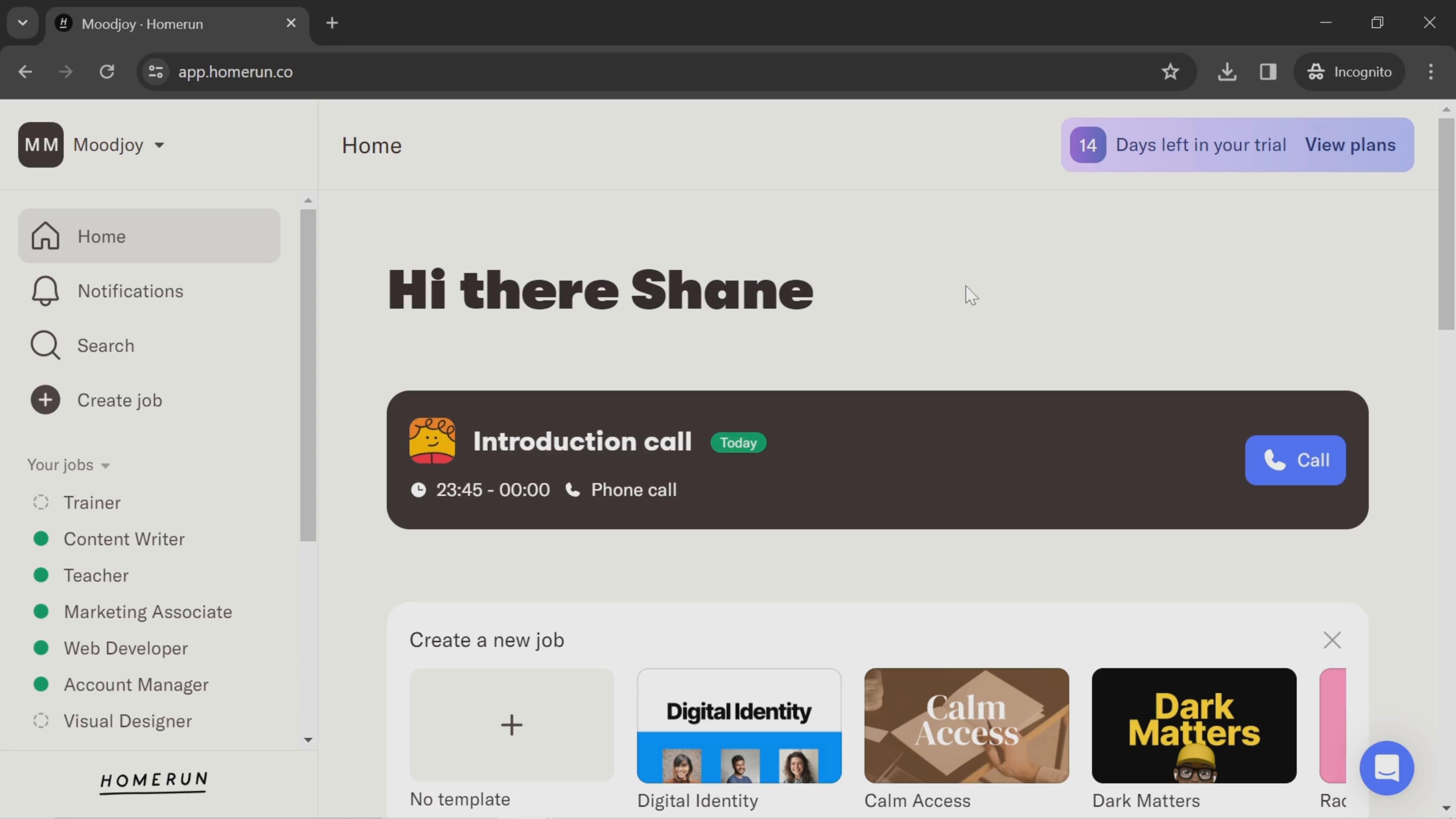This screenshot has height=819, width=1456.
Task: Toggle Teacher job active status dot
Action: pos(40,575)
